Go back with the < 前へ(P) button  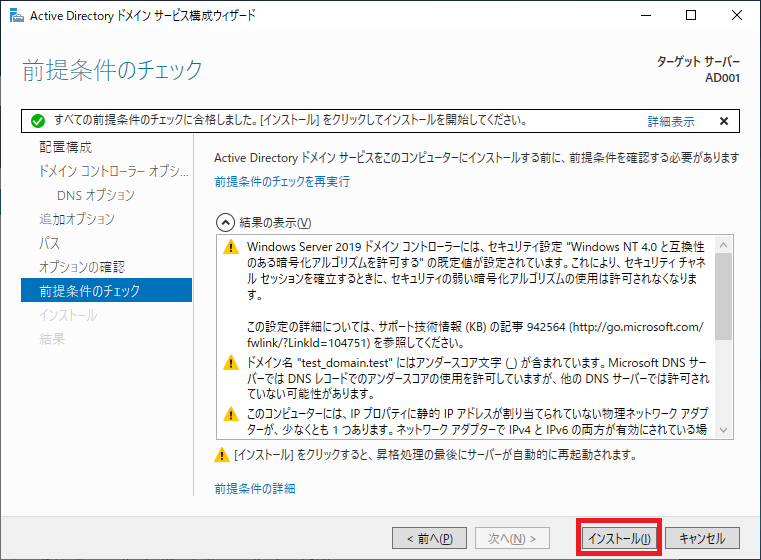point(430,538)
